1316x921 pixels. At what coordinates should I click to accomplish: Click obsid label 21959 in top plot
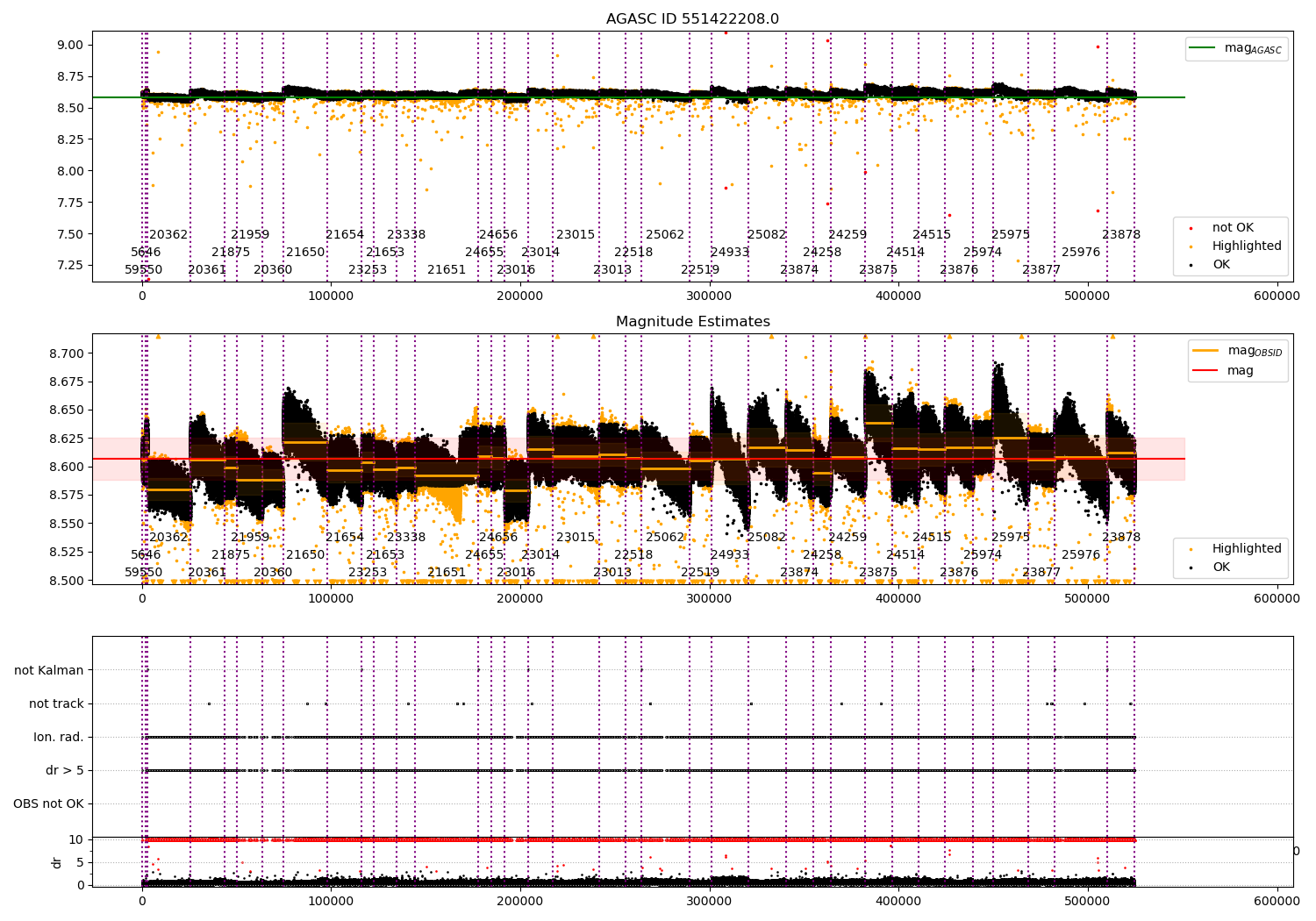click(250, 234)
